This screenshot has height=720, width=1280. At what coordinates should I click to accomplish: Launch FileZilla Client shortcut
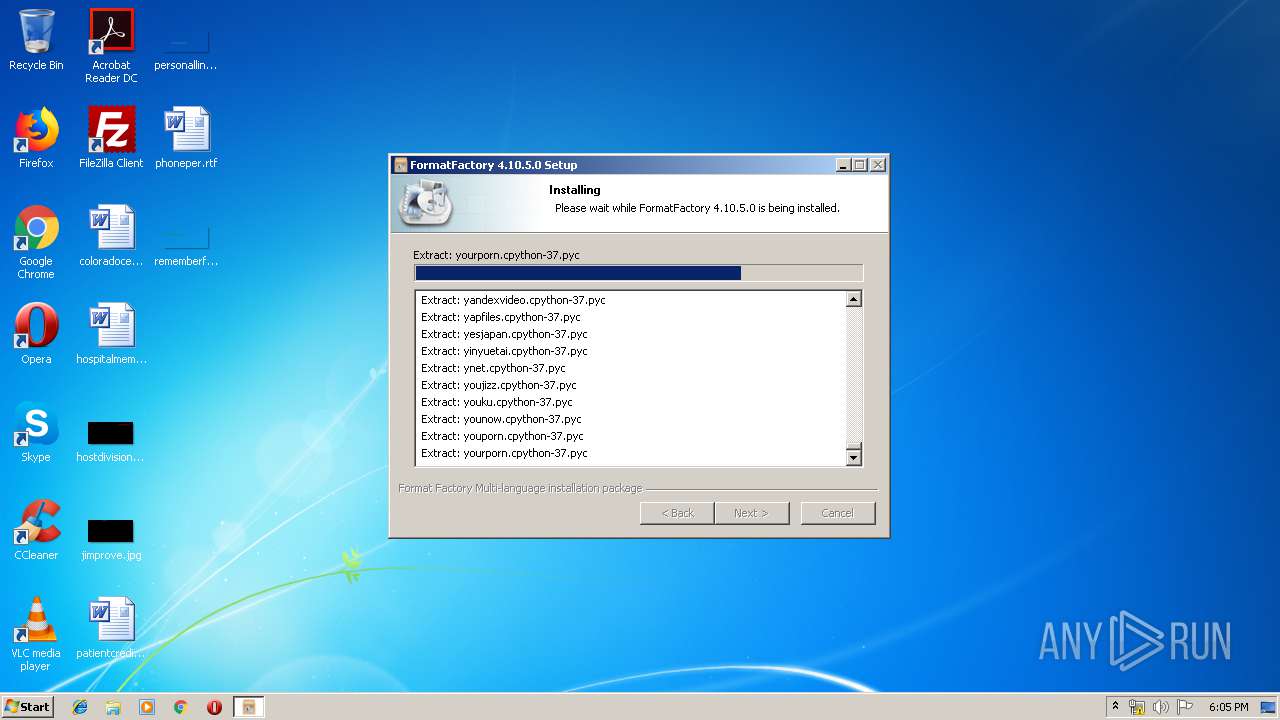click(111, 138)
